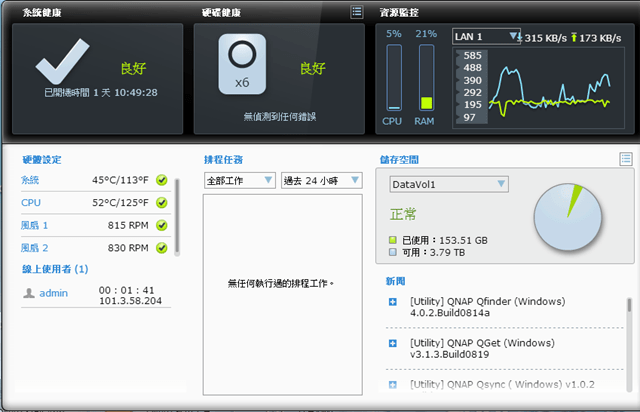Click the admin user avatar icon

pos(28,293)
